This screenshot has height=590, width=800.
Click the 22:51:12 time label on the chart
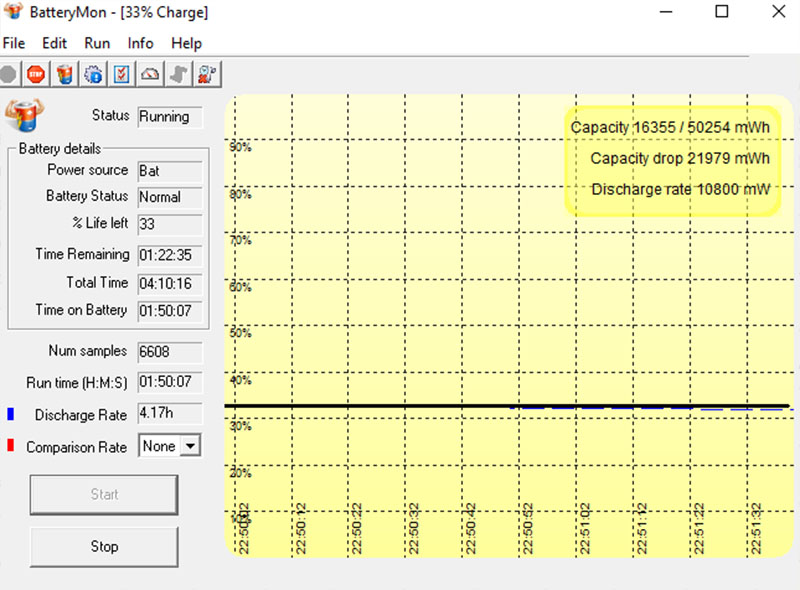[x=642, y=529]
